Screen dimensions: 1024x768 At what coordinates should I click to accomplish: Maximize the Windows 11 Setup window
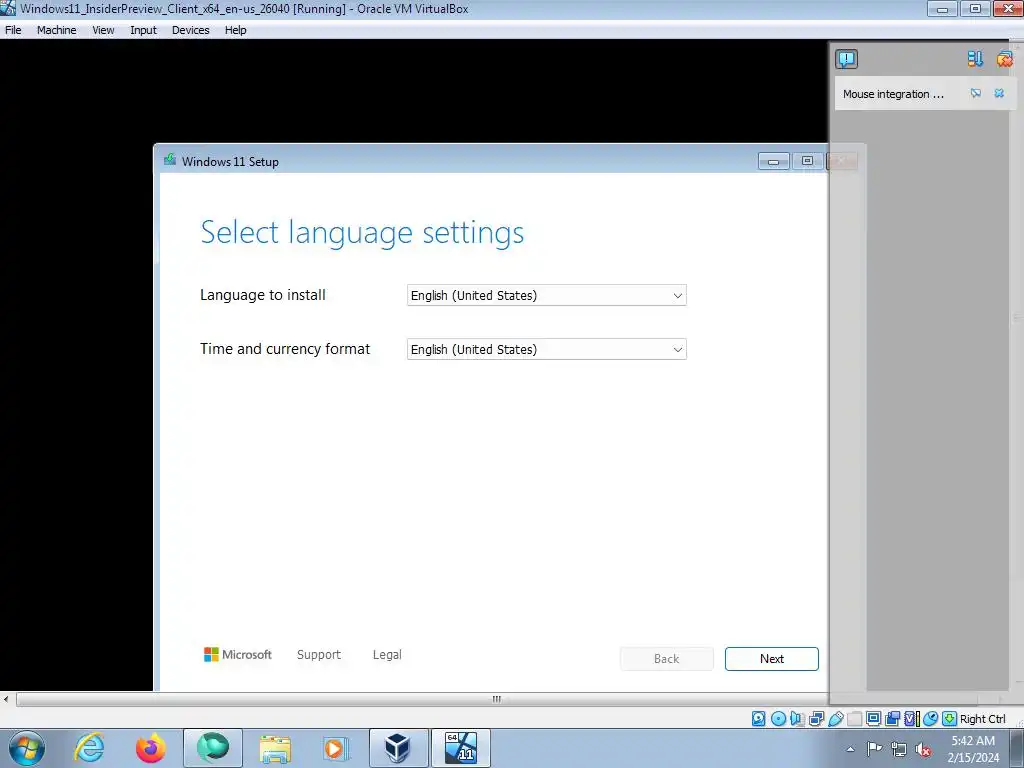807,161
